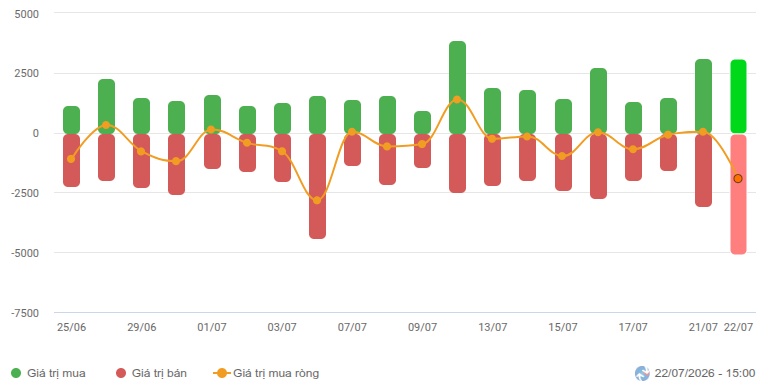Viewport: 773px width, 388px height.
Task: Click the light red sell bar for 22/07
Action: 738,194
